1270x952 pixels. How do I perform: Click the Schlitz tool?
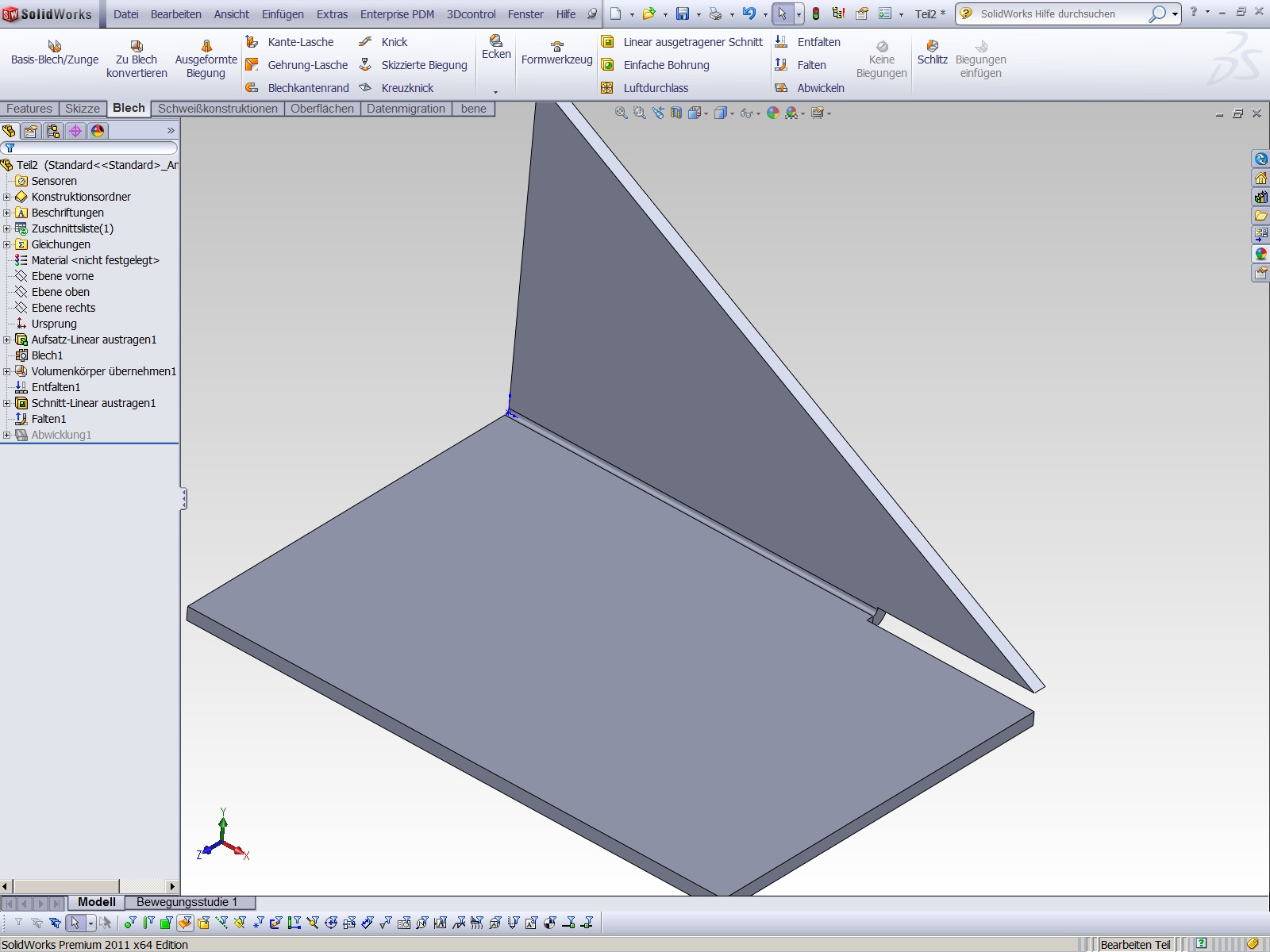[x=932, y=53]
